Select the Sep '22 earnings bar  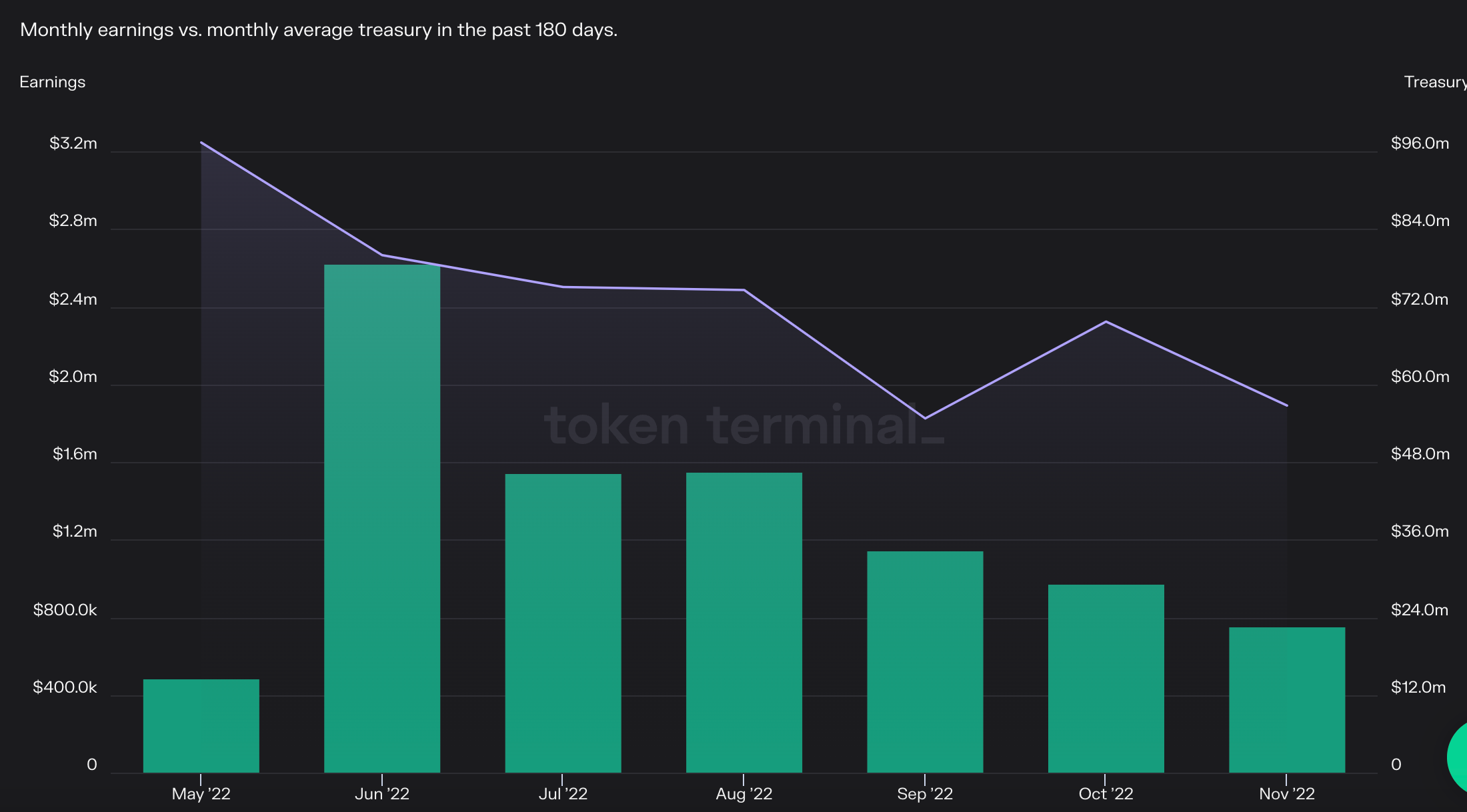pos(925,662)
